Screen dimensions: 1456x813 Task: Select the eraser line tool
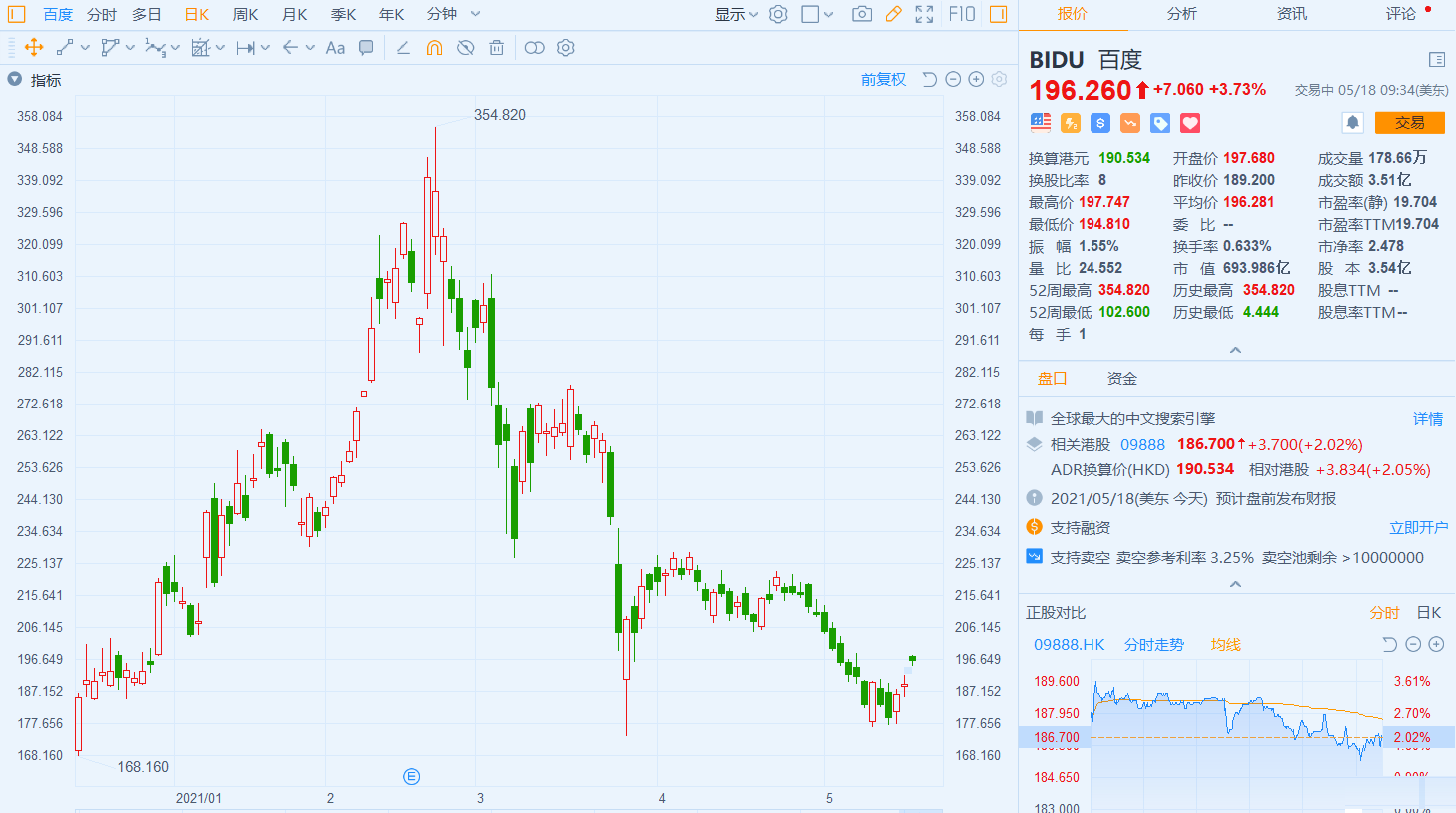pyautogui.click(x=403, y=47)
